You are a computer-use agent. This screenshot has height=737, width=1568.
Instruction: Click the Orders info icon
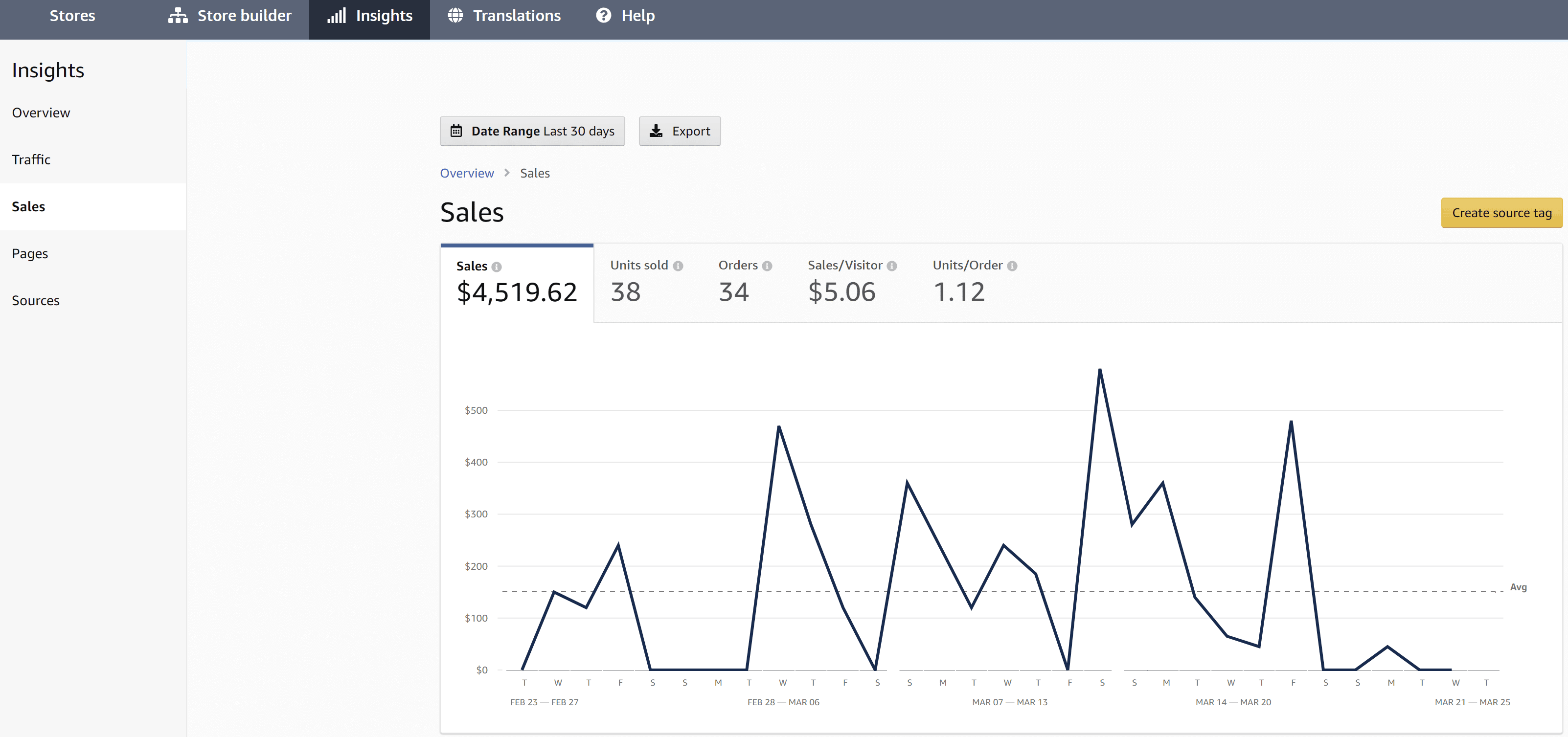point(767,266)
